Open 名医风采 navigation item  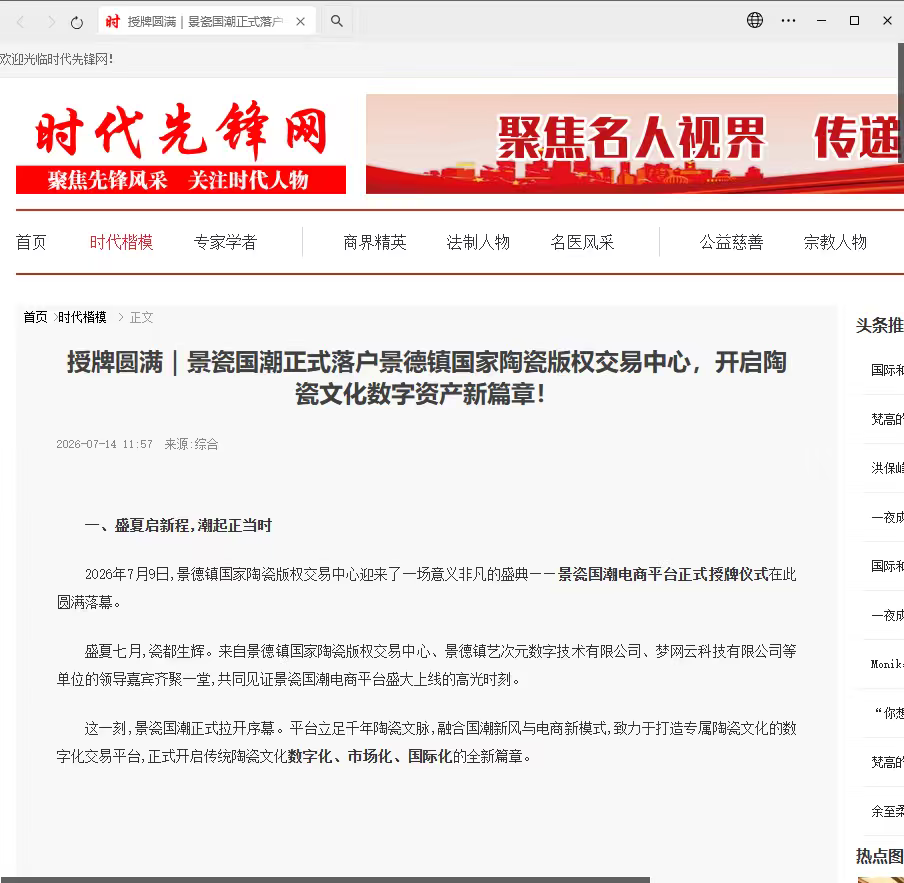pyautogui.click(x=582, y=242)
